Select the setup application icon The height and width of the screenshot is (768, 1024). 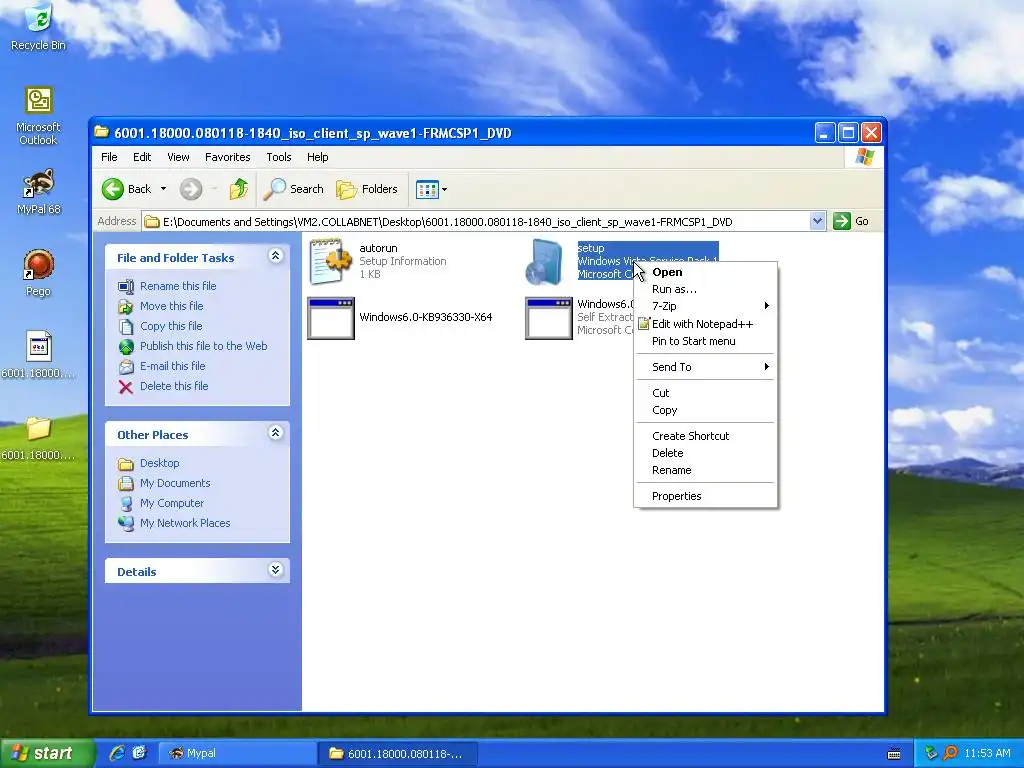[x=545, y=262]
